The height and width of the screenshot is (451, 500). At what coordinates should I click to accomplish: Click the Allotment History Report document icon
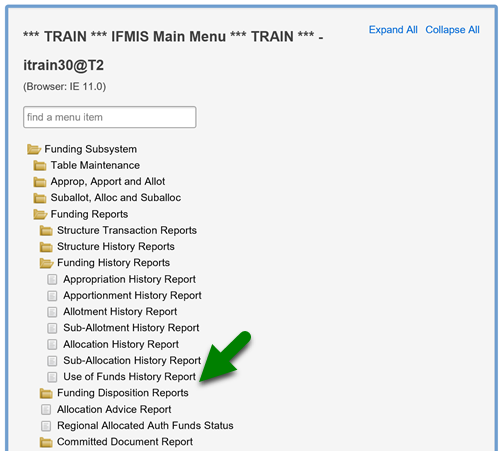52,312
